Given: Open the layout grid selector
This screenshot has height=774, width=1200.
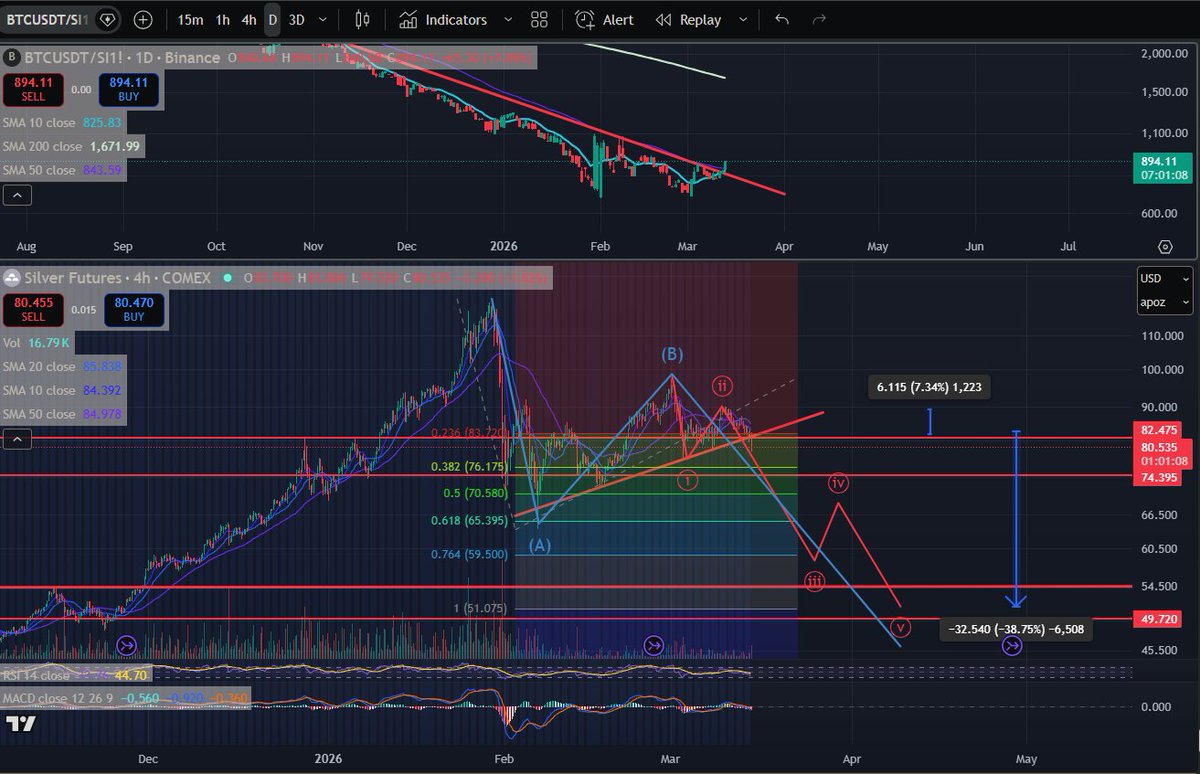Looking at the screenshot, I should tap(539, 19).
